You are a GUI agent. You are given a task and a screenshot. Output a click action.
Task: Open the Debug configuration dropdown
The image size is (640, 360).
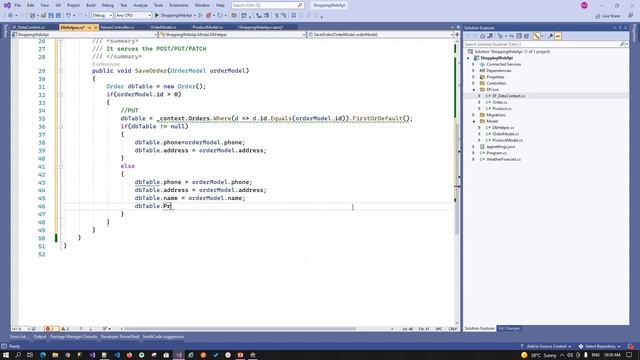pyautogui.click(x=102, y=15)
